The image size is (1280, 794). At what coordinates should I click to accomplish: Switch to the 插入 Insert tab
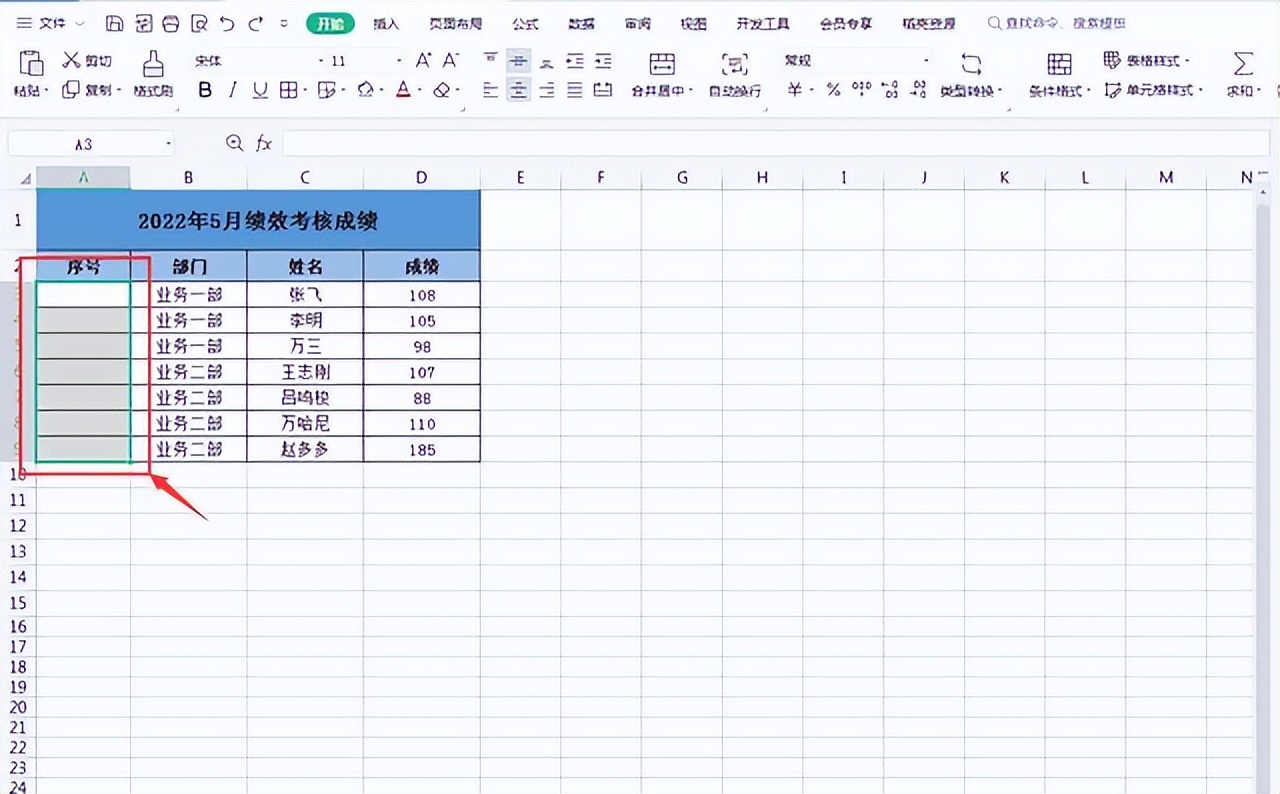click(386, 23)
